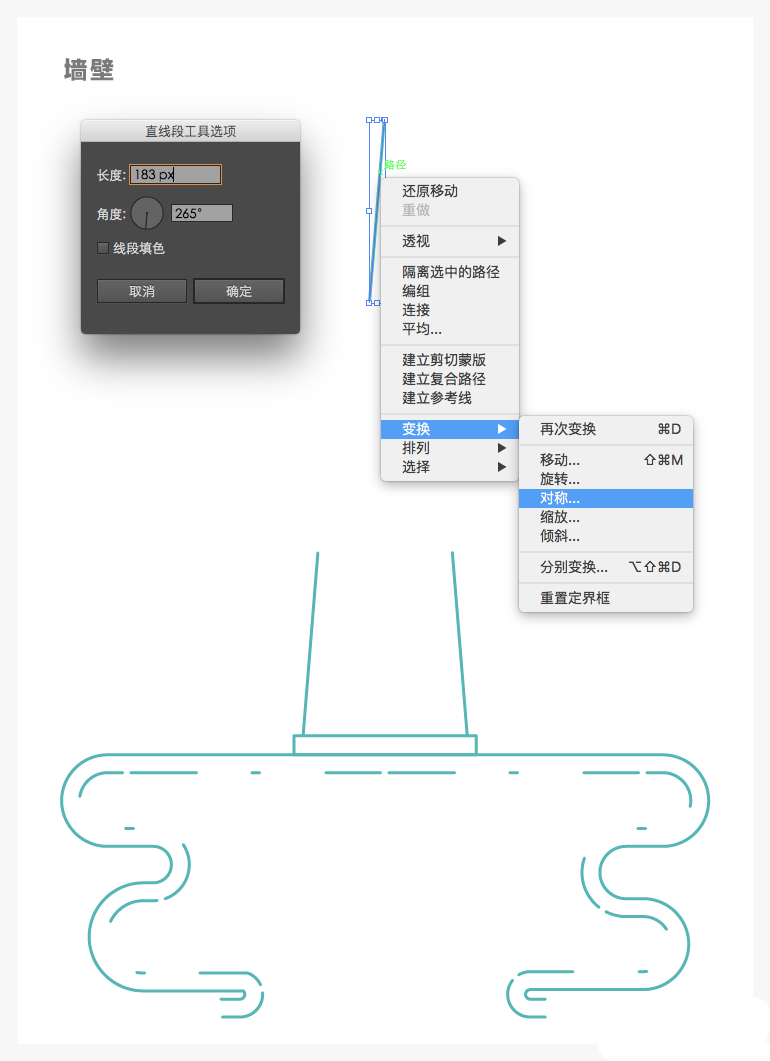
Task: Select 编组 in the context menu
Action: 450,291
